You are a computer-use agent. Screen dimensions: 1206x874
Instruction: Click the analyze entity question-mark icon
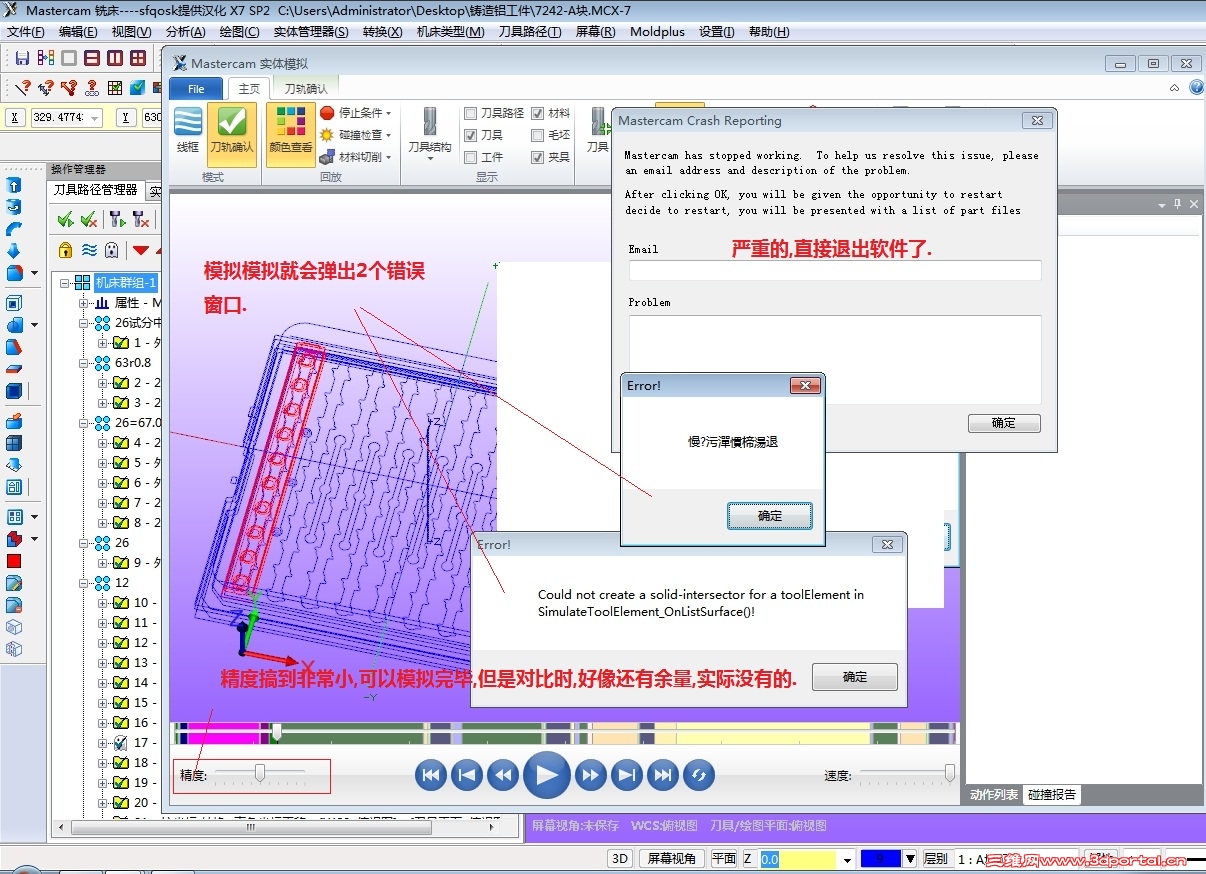coord(22,88)
